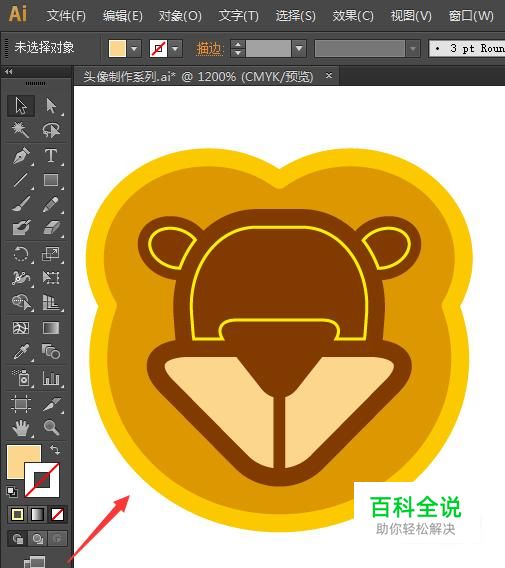Open fill color dropdown in control bar

(135, 49)
